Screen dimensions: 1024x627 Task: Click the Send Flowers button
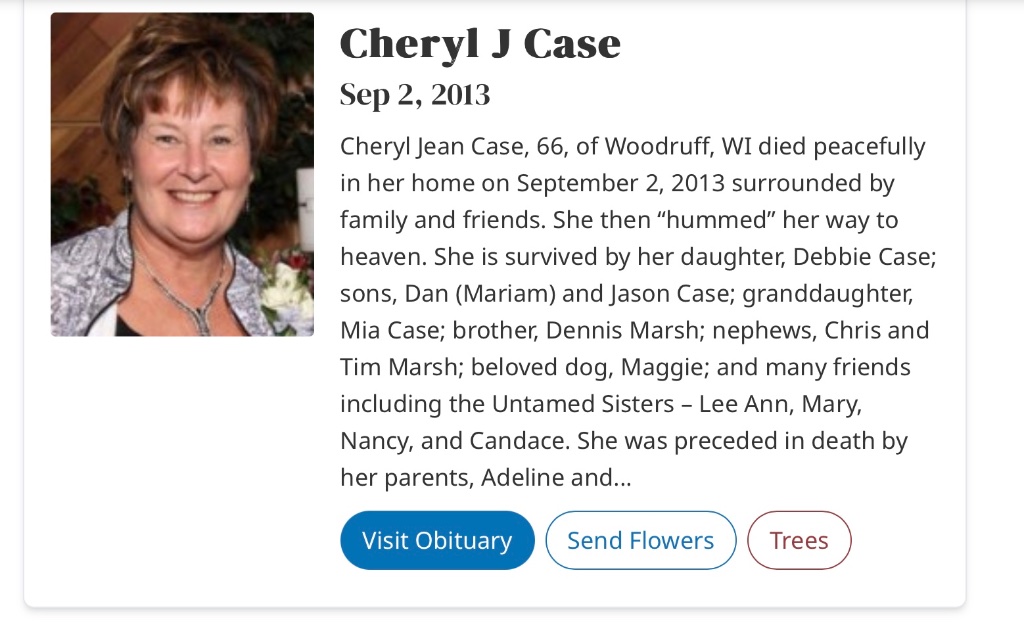pos(640,541)
